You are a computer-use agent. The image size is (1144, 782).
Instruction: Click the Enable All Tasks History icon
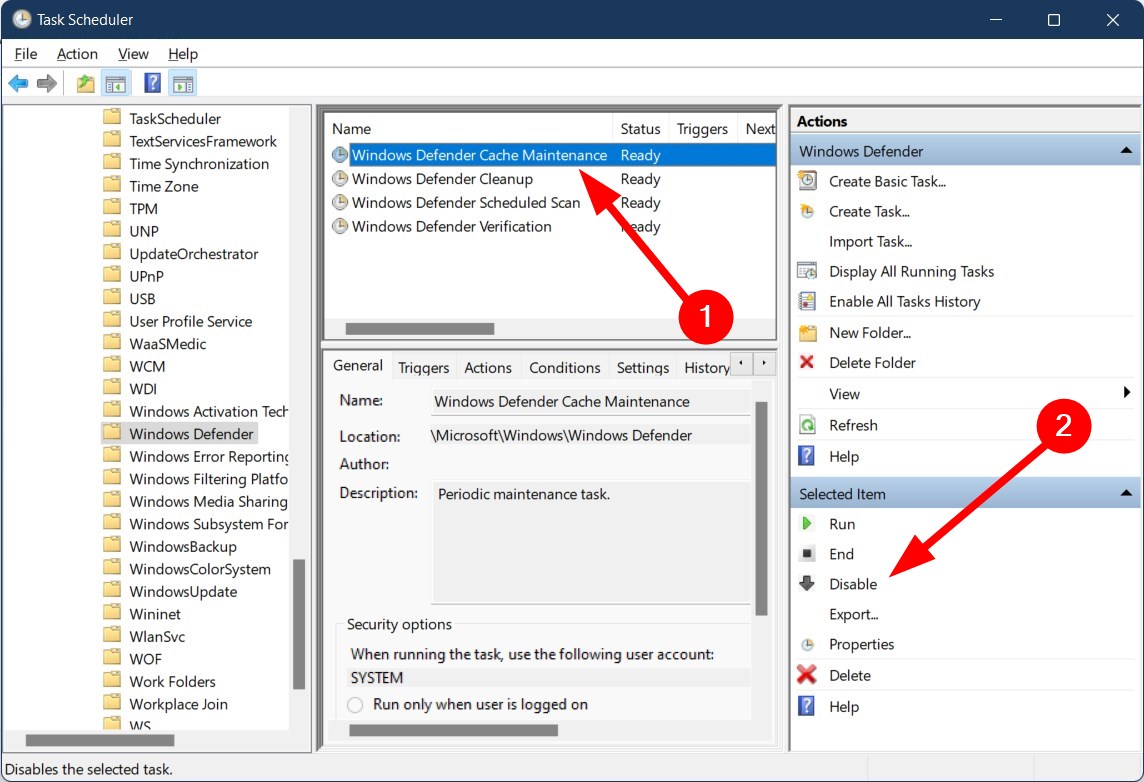(807, 301)
